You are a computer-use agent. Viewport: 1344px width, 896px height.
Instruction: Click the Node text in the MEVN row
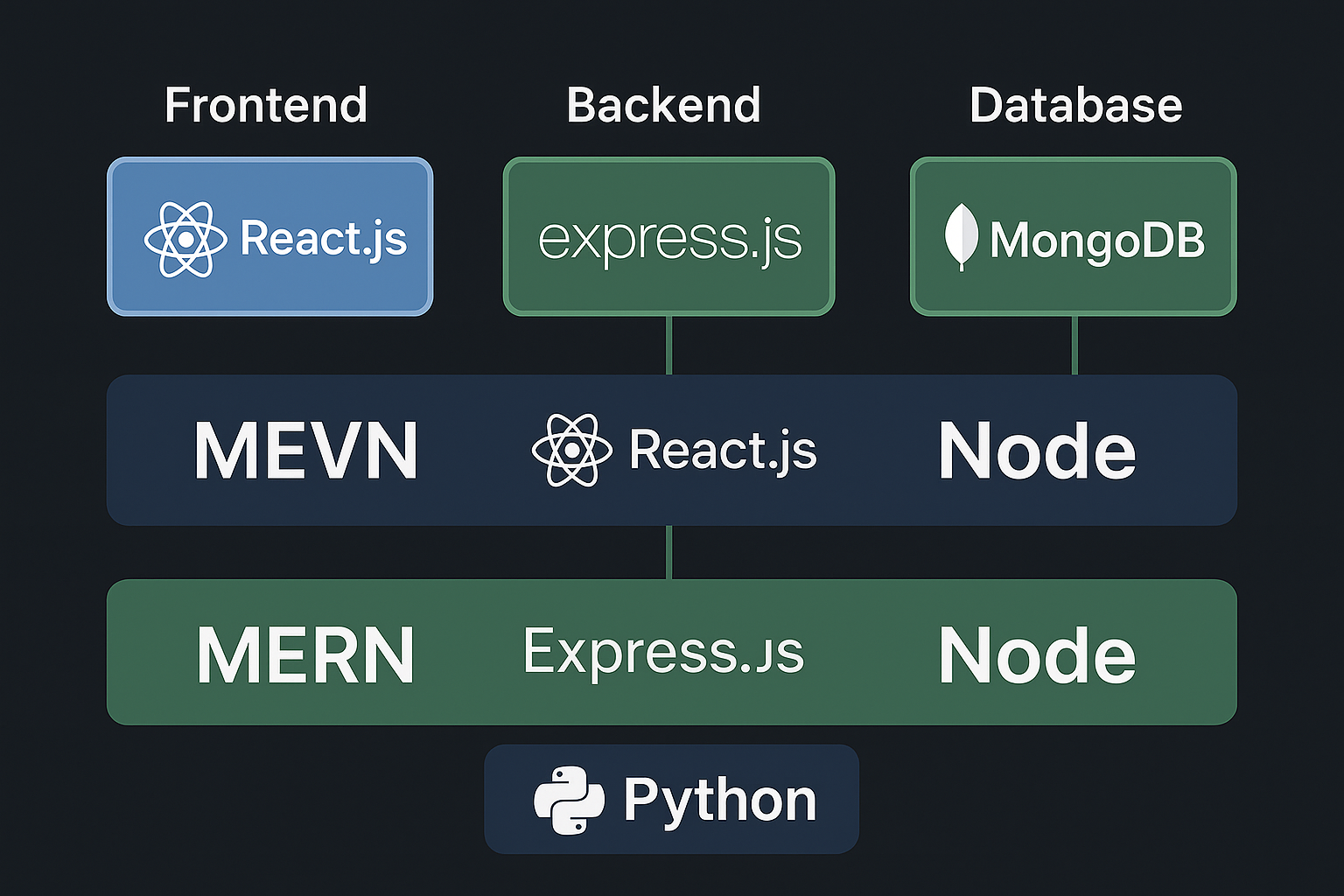(1037, 451)
